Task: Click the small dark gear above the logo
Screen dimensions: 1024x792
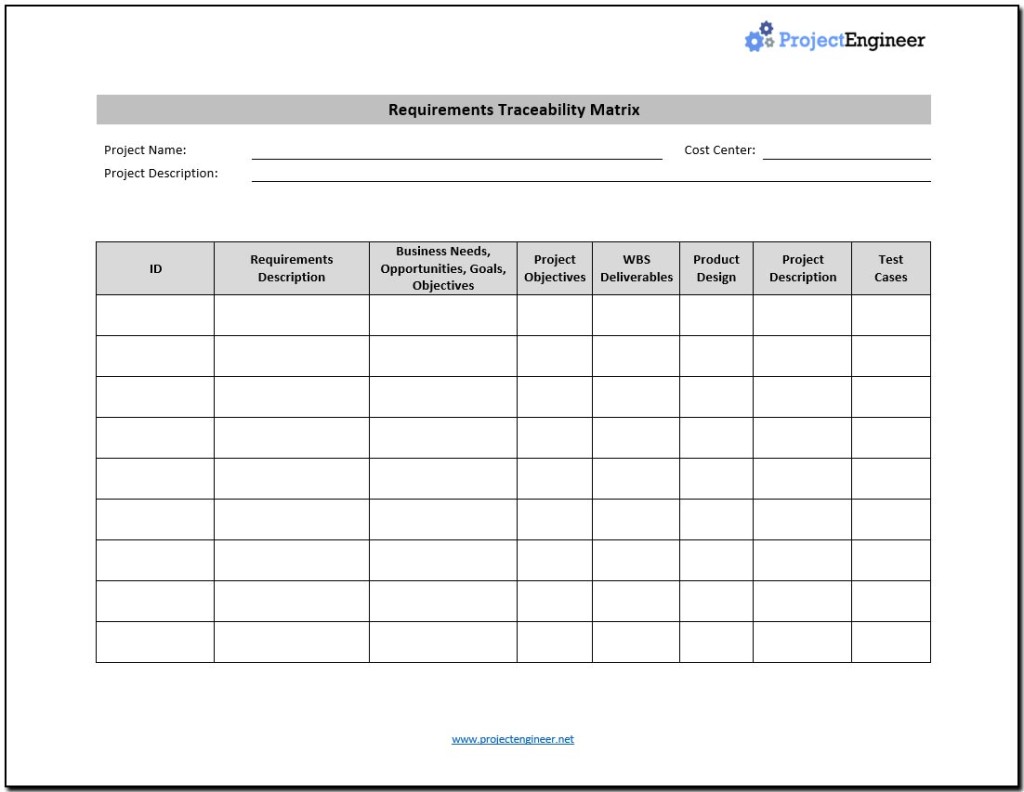Action: (765, 29)
